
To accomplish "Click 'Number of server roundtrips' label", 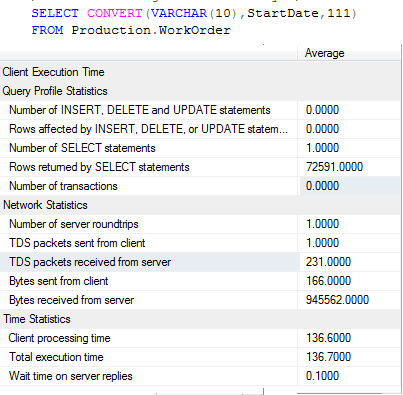I will pyautogui.click(x=74, y=224).
